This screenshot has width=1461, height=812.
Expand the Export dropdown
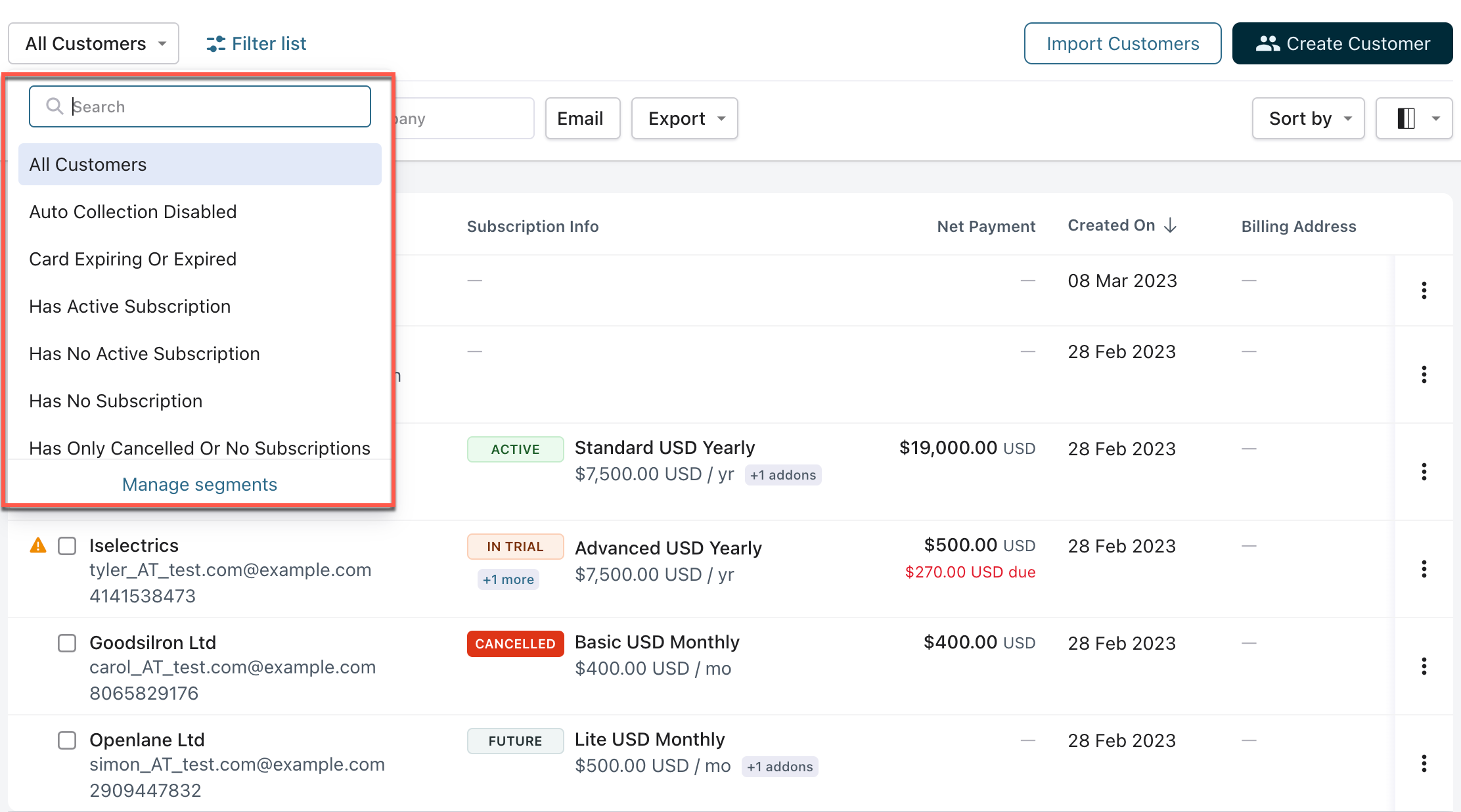(685, 118)
